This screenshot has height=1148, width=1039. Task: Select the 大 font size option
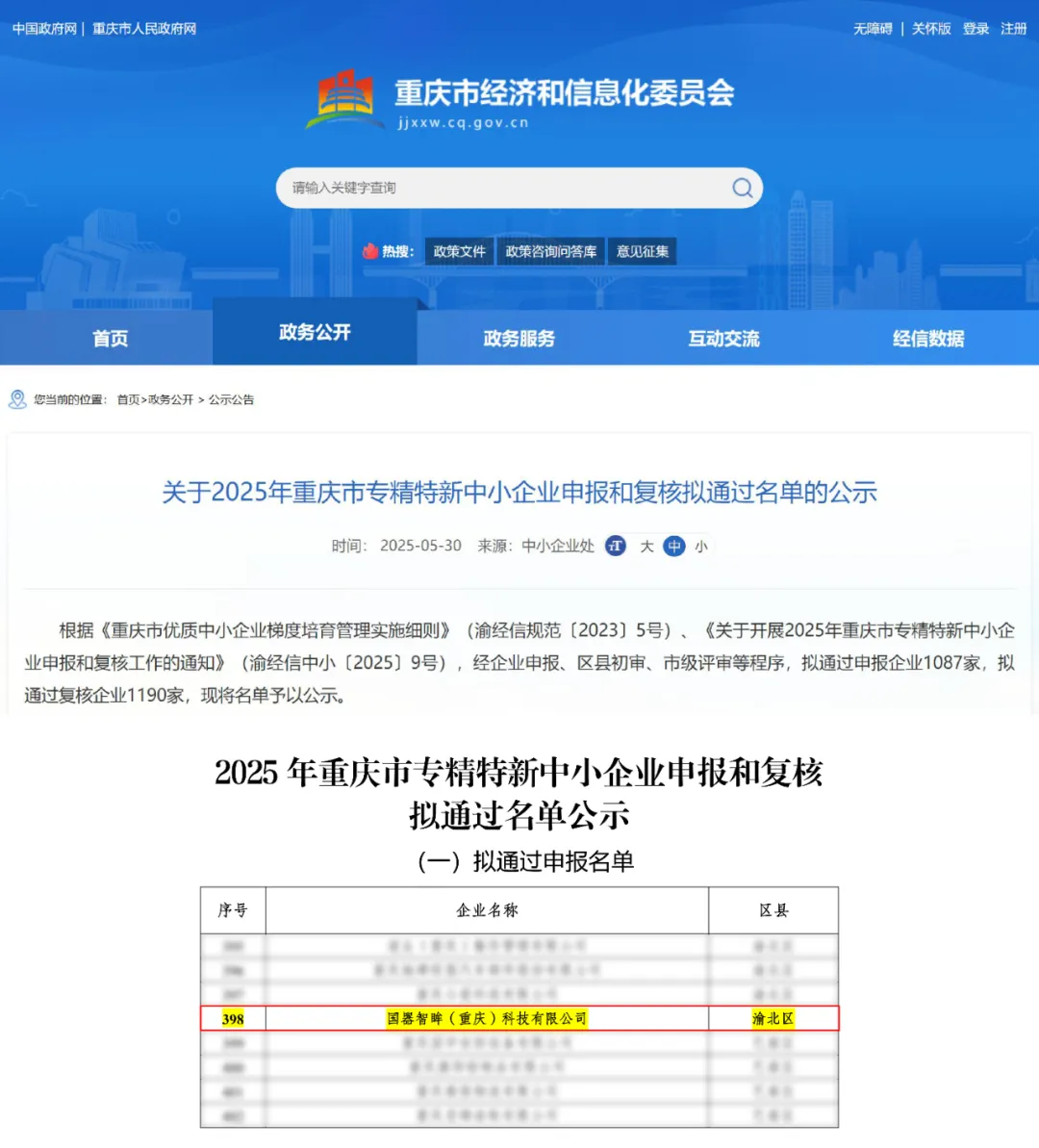pos(646,547)
